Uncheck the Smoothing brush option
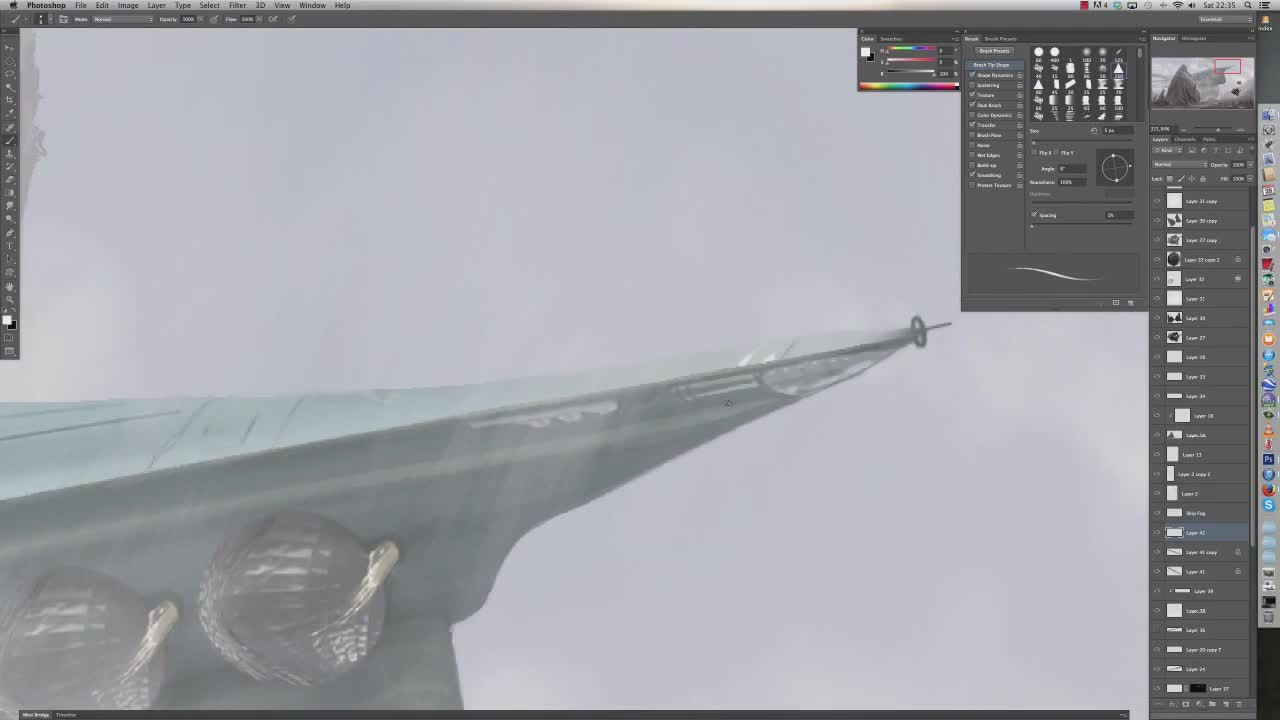Viewport: 1280px width, 720px height. [972, 175]
